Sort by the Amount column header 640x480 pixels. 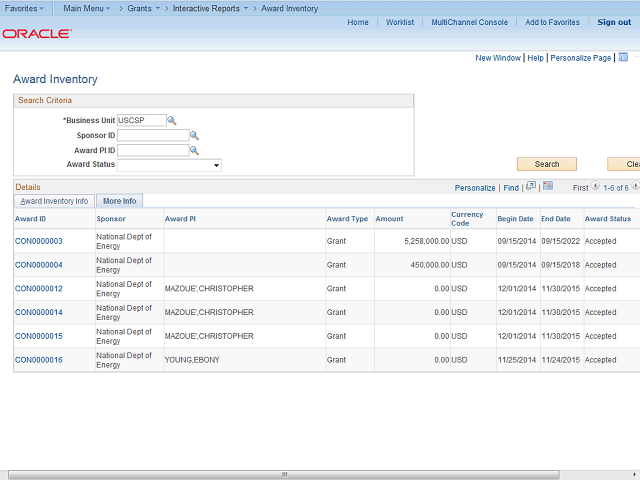coord(390,219)
